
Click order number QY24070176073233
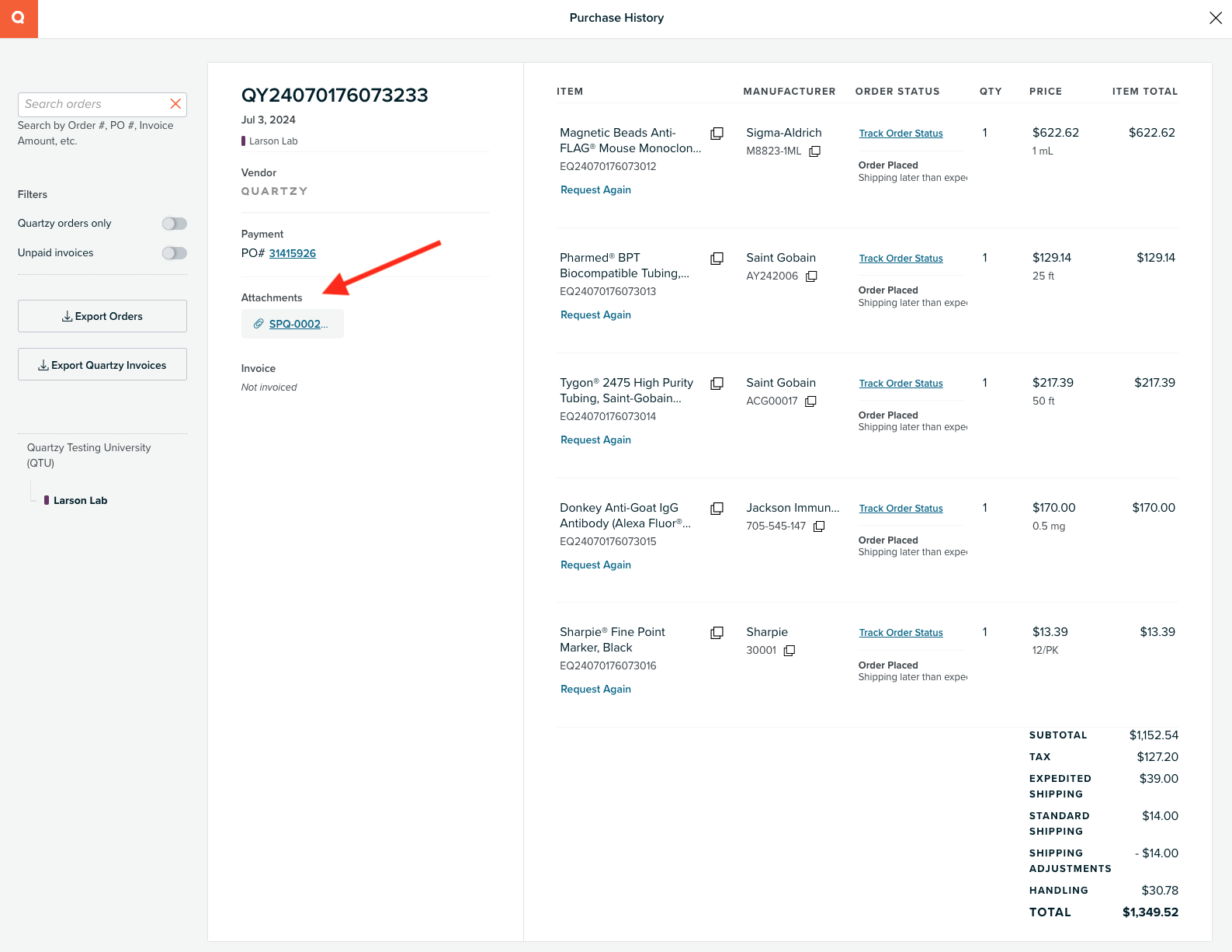(335, 95)
